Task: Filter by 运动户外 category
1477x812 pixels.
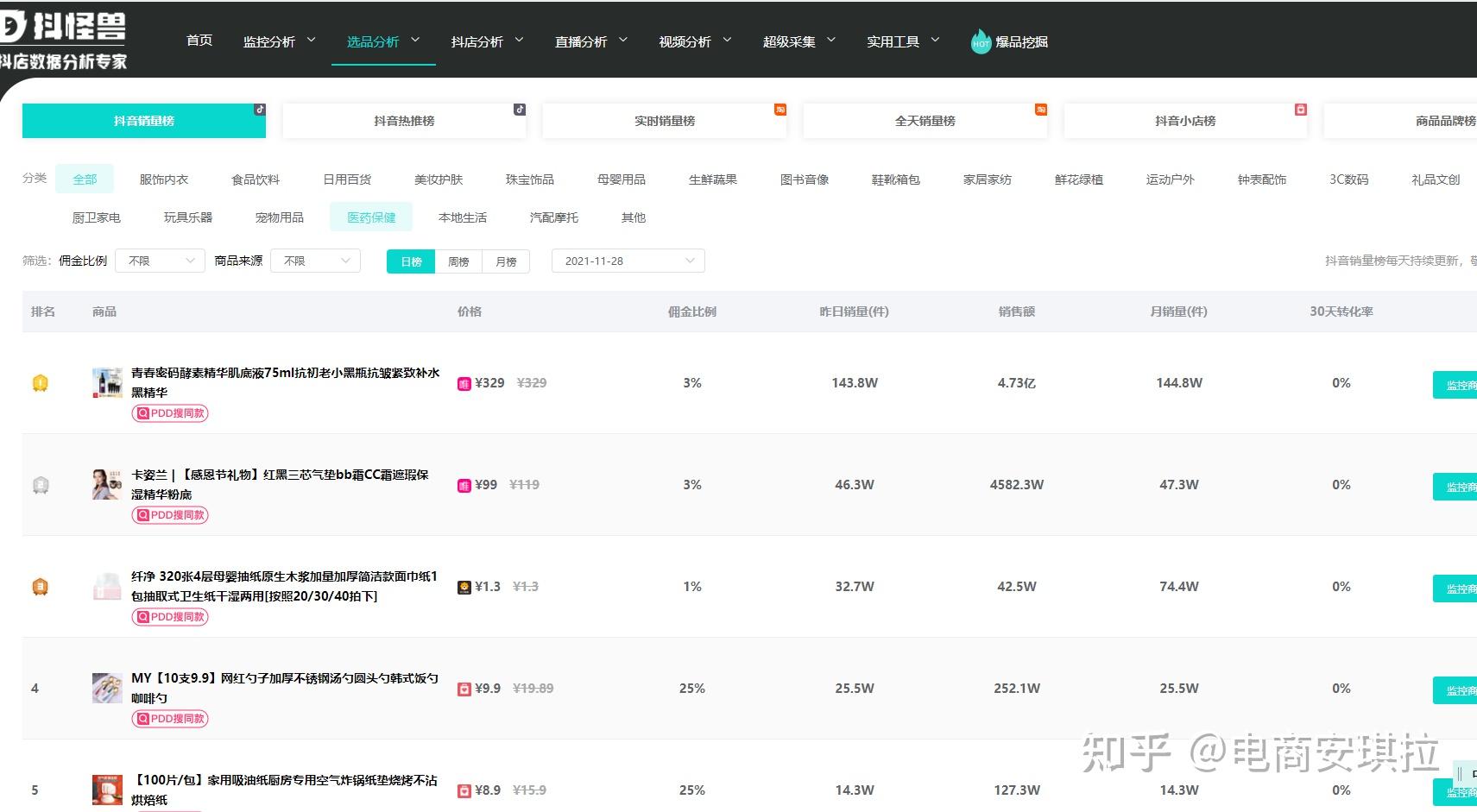Action: (1171, 179)
